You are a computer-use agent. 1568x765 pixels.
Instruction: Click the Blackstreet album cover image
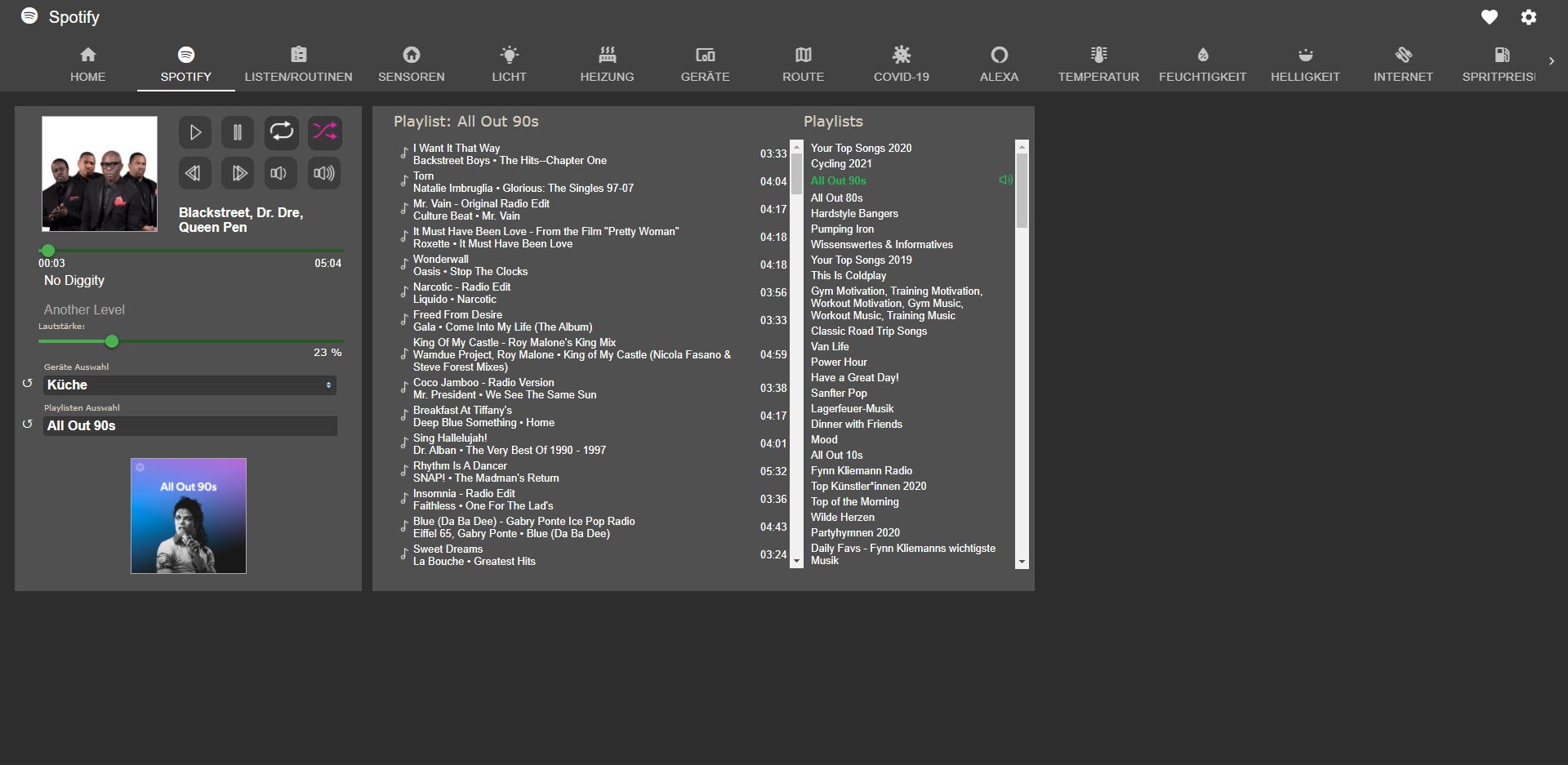[x=100, y=173]
